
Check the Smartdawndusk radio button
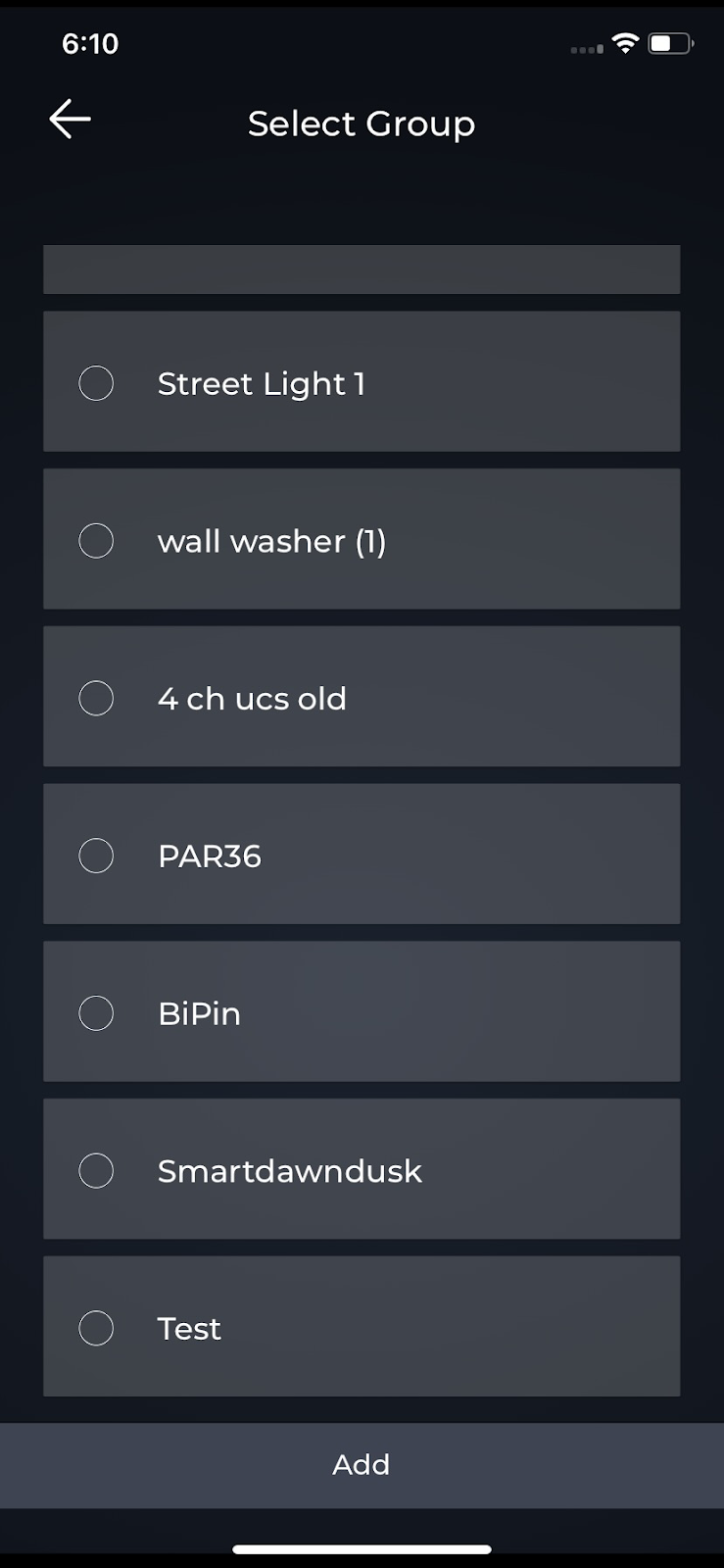96,1171
